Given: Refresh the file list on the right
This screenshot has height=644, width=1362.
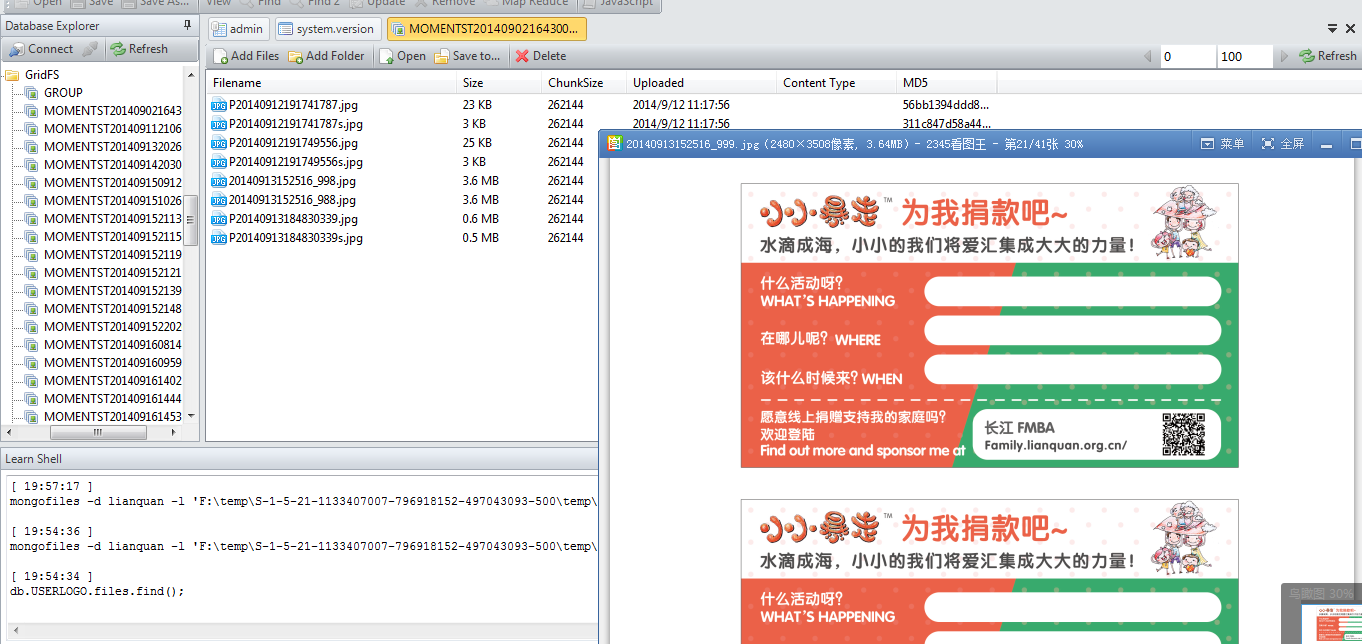Looking at the screenshot, I should click(1327, 56).
